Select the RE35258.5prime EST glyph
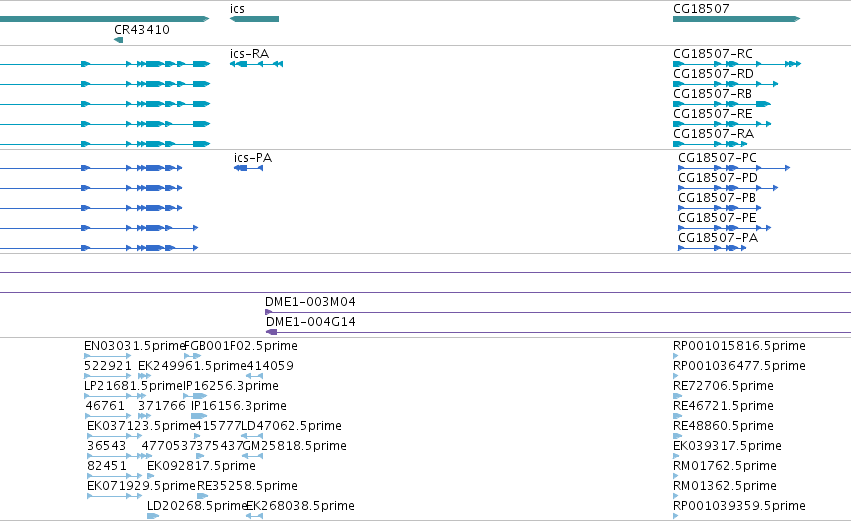Viewport: 851px width, 521px height. click(202, 496)
